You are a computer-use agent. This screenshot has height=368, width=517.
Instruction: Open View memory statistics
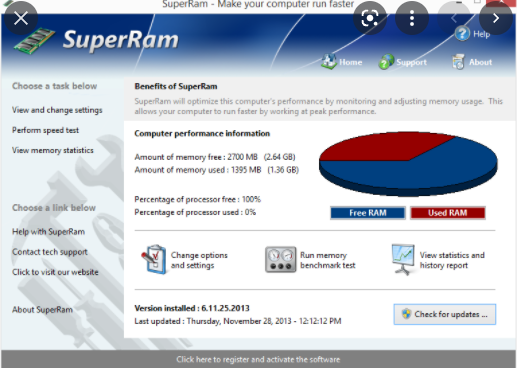coord(53,150)
